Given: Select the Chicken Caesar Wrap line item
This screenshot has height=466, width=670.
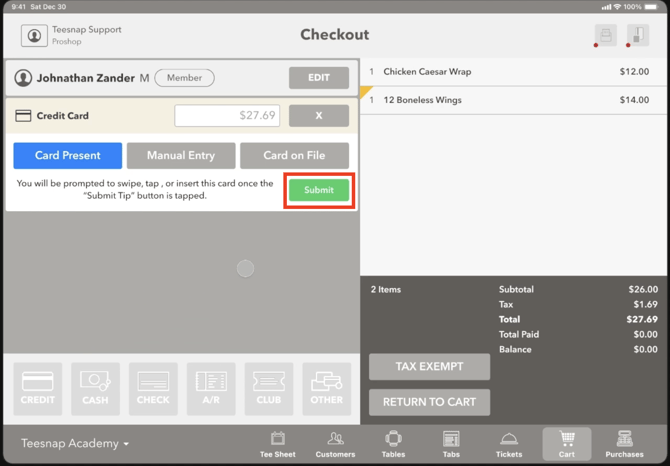Looking at the screenshot, I should click(x=512, y=72).
